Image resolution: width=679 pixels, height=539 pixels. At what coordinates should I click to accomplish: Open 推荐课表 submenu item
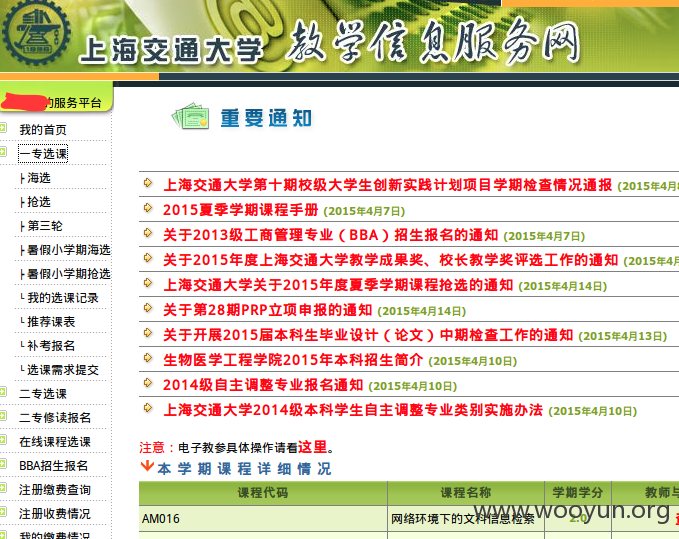point(51,322)
